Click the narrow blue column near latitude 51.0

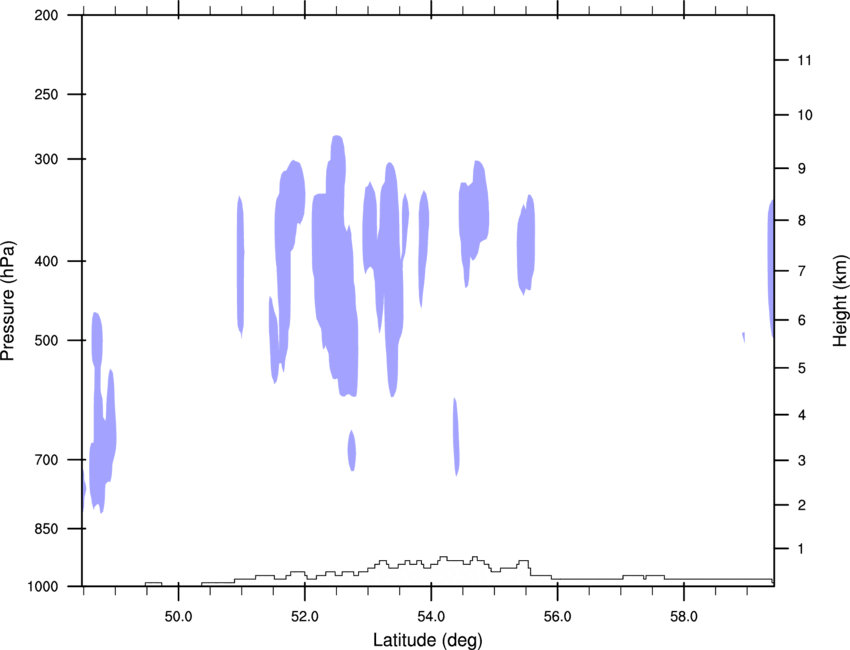coord(240,267)
